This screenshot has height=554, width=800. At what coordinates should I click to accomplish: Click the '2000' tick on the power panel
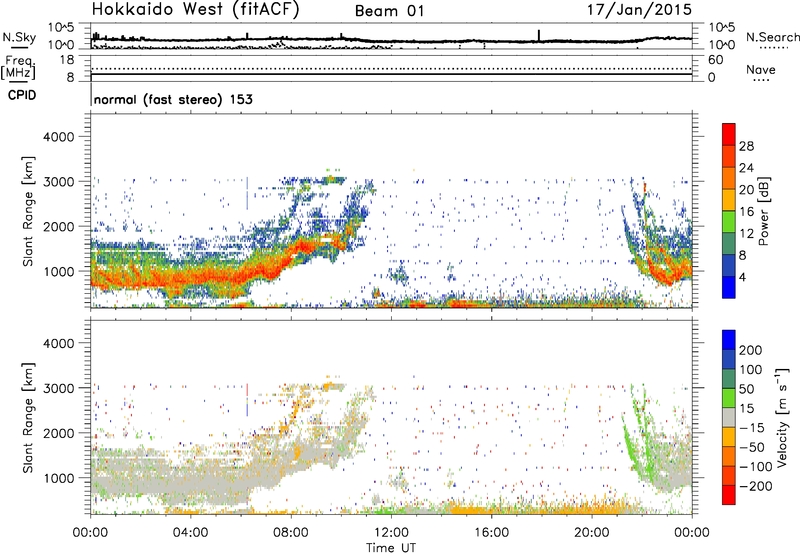(59, 226)
